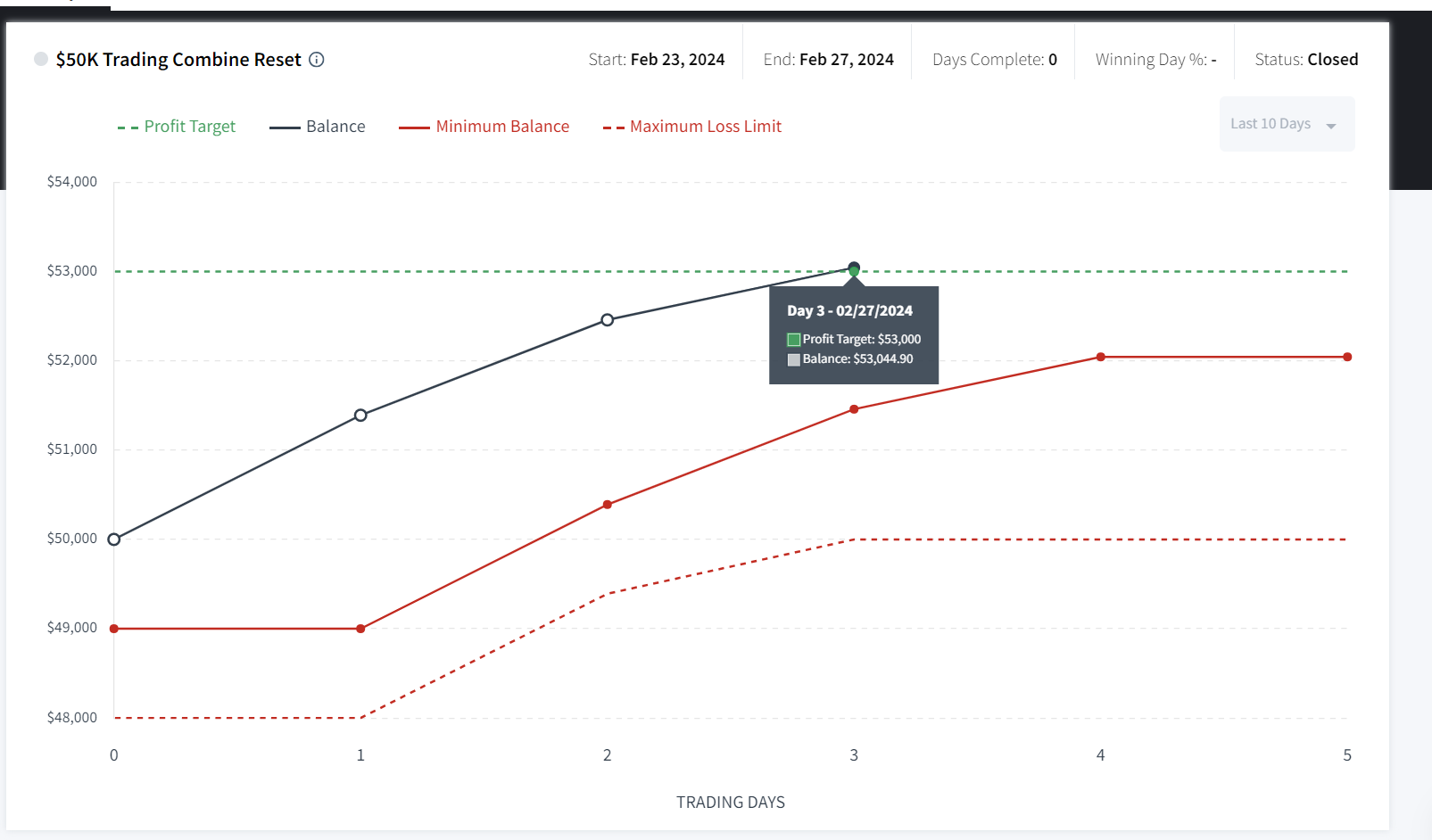This screenshot has width=1432, height=840.
Task: Click Minimum Balance point at day 2
Action: [608, 505]
